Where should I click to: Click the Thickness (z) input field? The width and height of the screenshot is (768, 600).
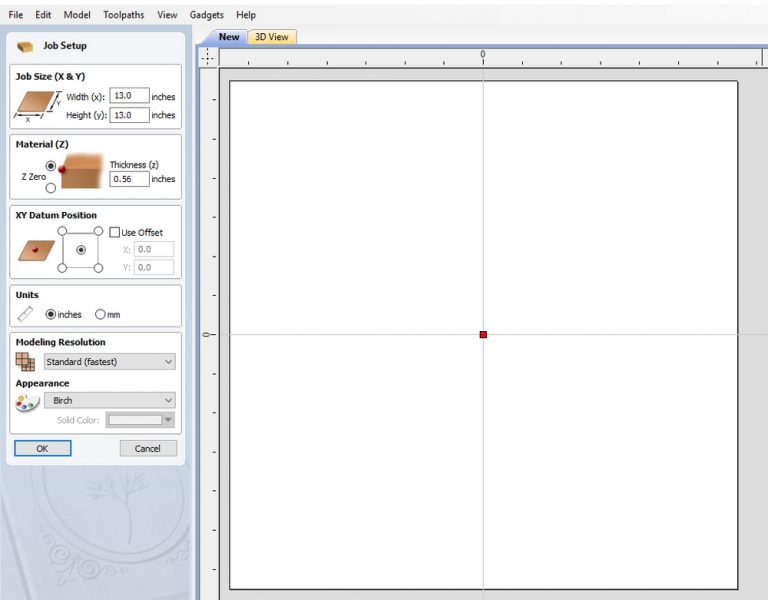(x=129, y=179)
